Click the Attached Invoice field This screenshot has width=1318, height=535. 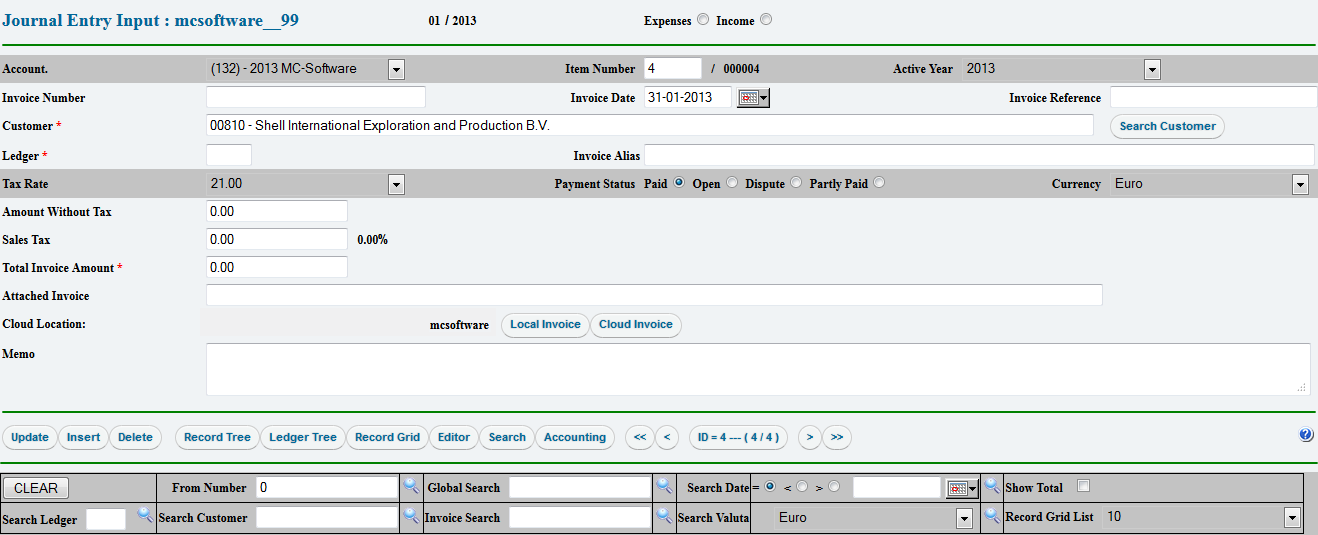click(x=654, y=295)
